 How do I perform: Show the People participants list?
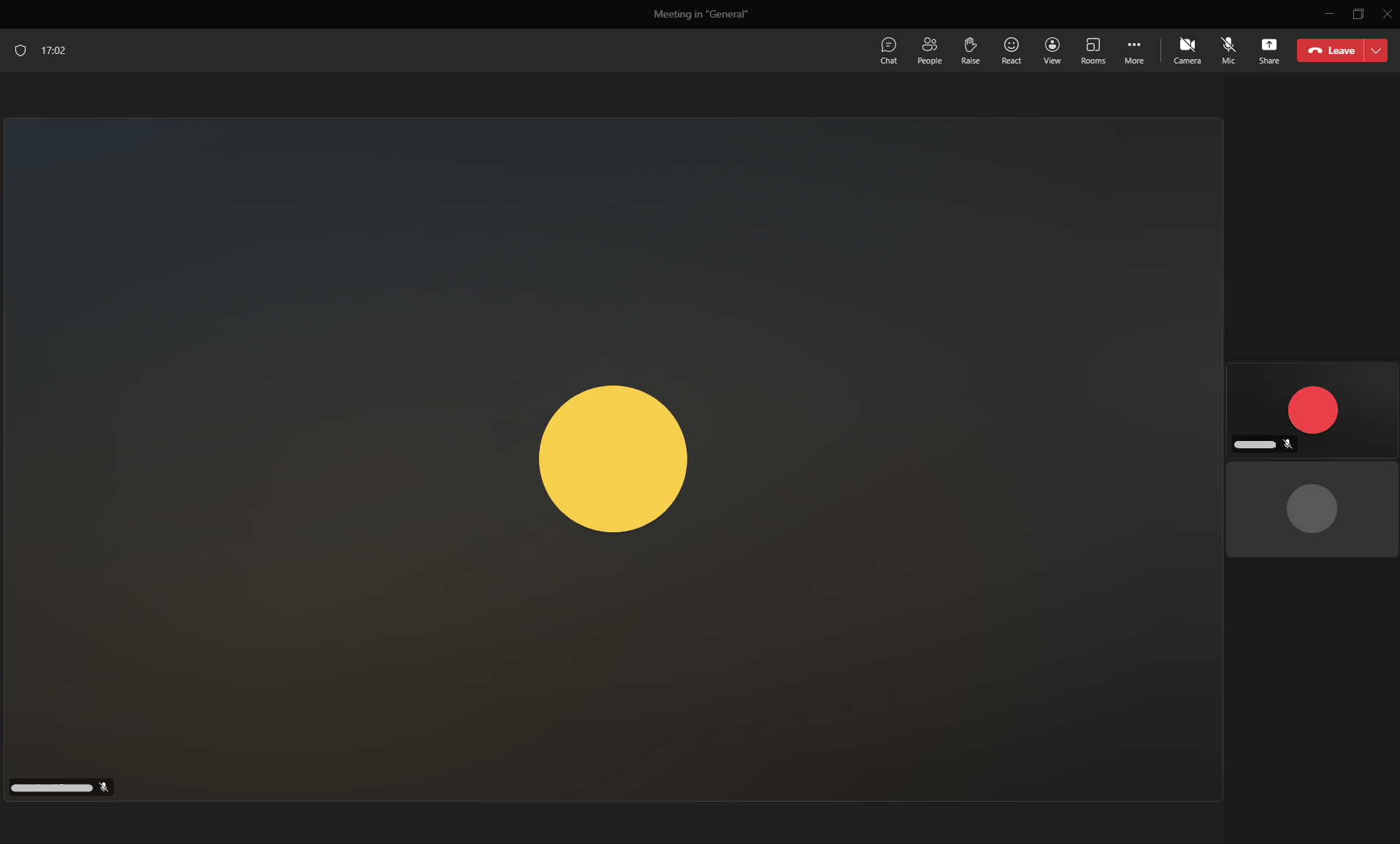pyautogui.click(x=929, y=50)
